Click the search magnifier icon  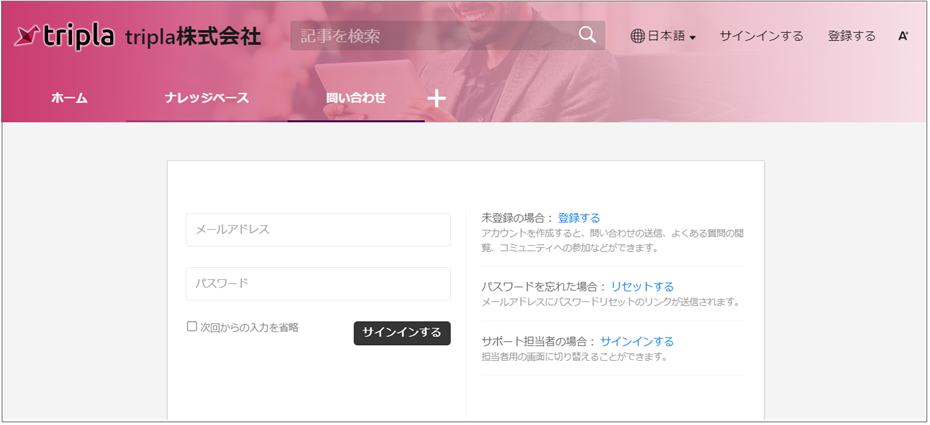pos(587,35)
